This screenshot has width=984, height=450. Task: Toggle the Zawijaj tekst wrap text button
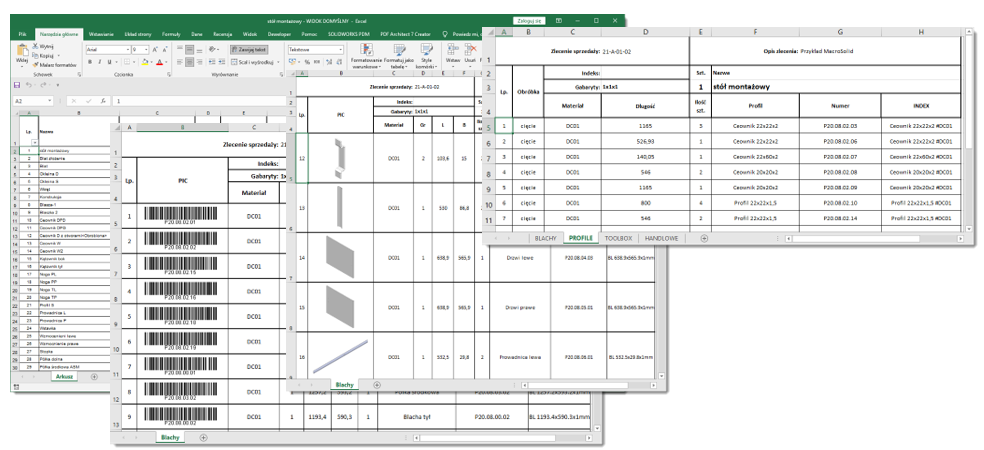tap(249, 50)
